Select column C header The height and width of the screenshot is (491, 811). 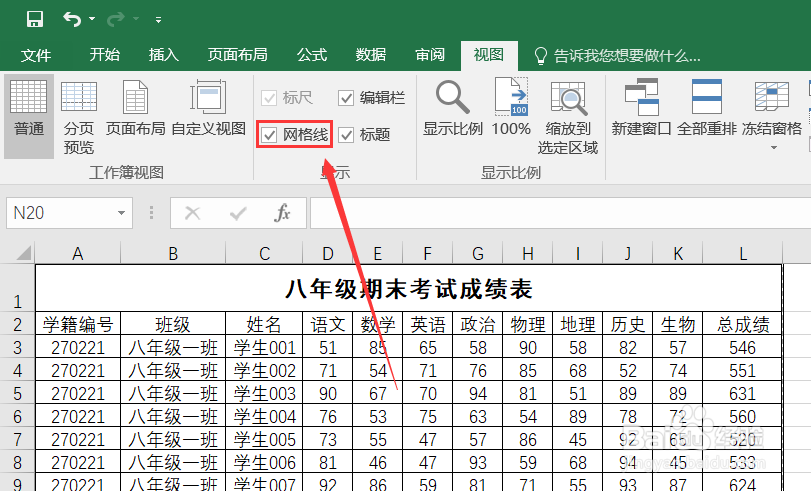pyautogui.click(x=264, y=254)
